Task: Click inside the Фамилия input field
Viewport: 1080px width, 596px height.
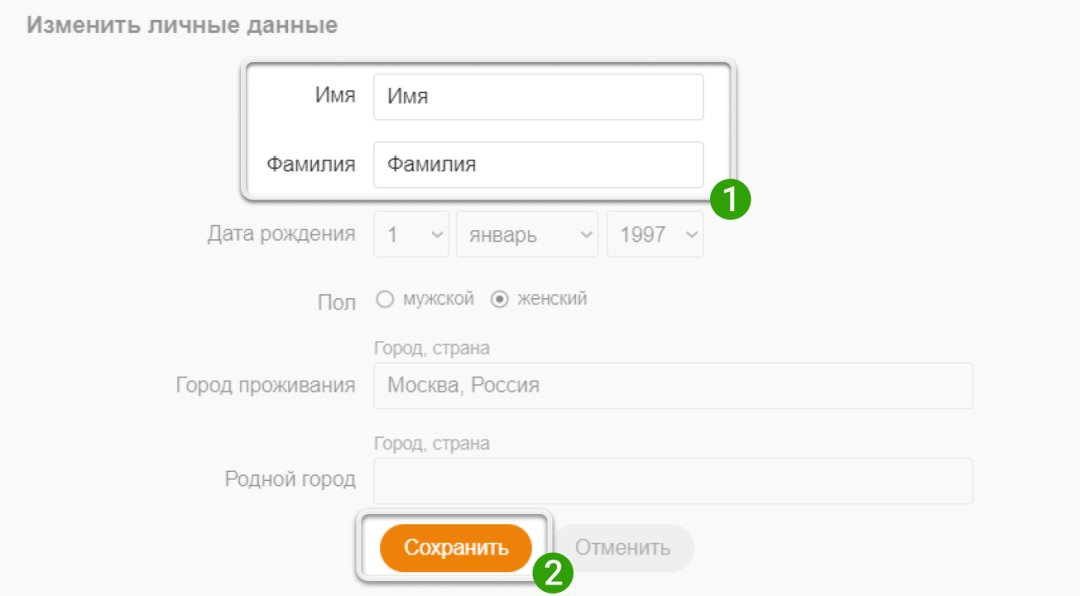Action: [x=538, y=165]
